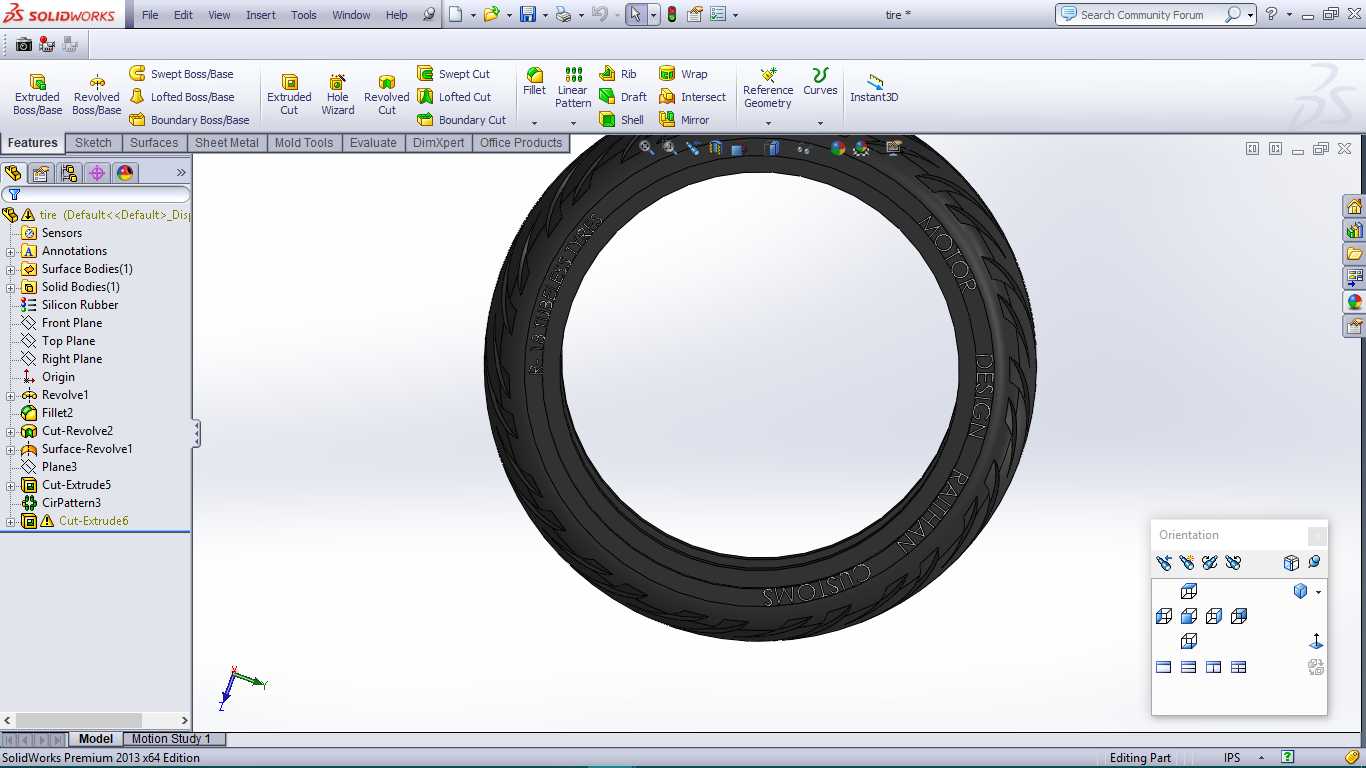Select the Revolved Boss/Base tool
This screenshot has width=1366, height=768.
[96, 94]
